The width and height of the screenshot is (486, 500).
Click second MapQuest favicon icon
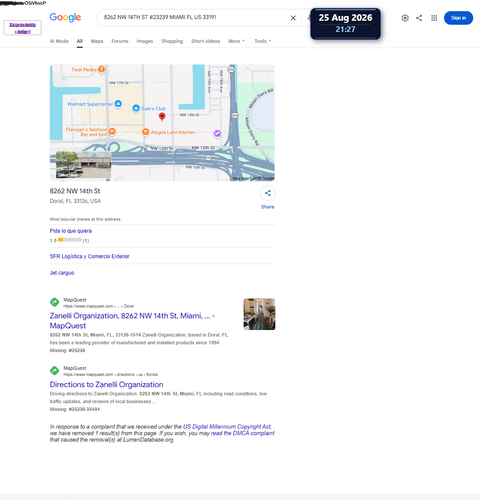54,370
